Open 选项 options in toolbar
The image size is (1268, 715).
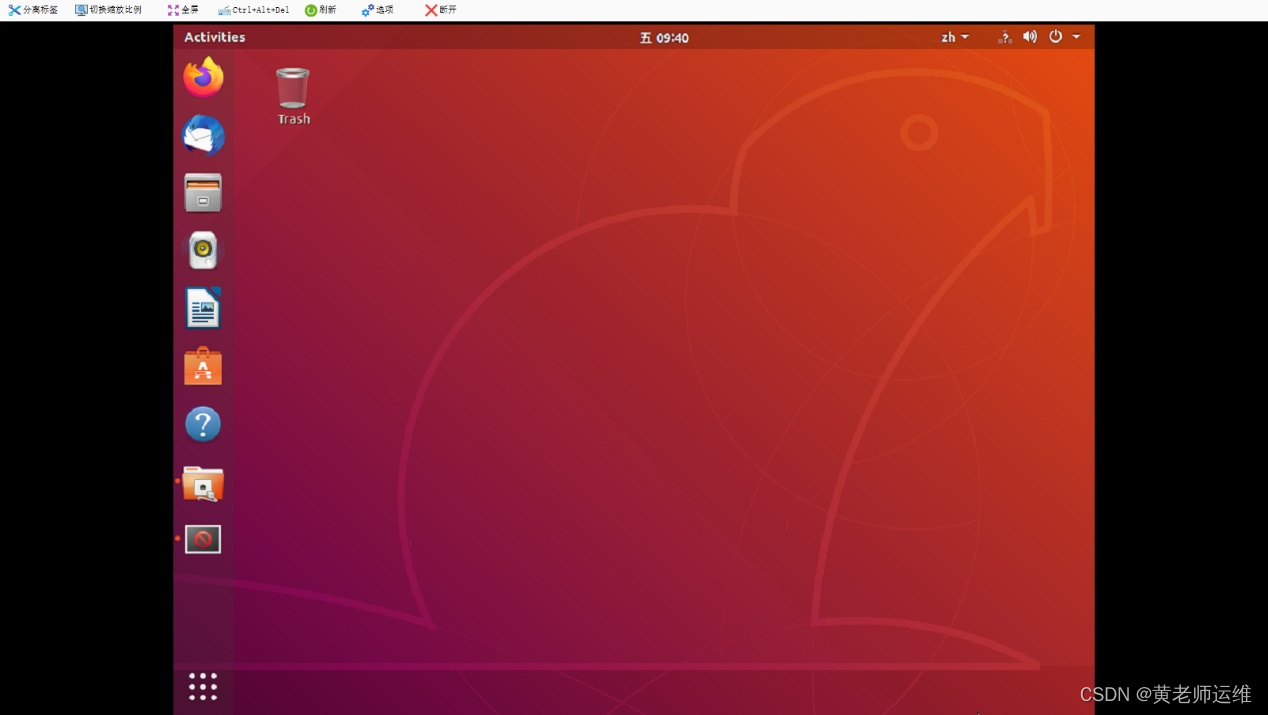point(377,10)
